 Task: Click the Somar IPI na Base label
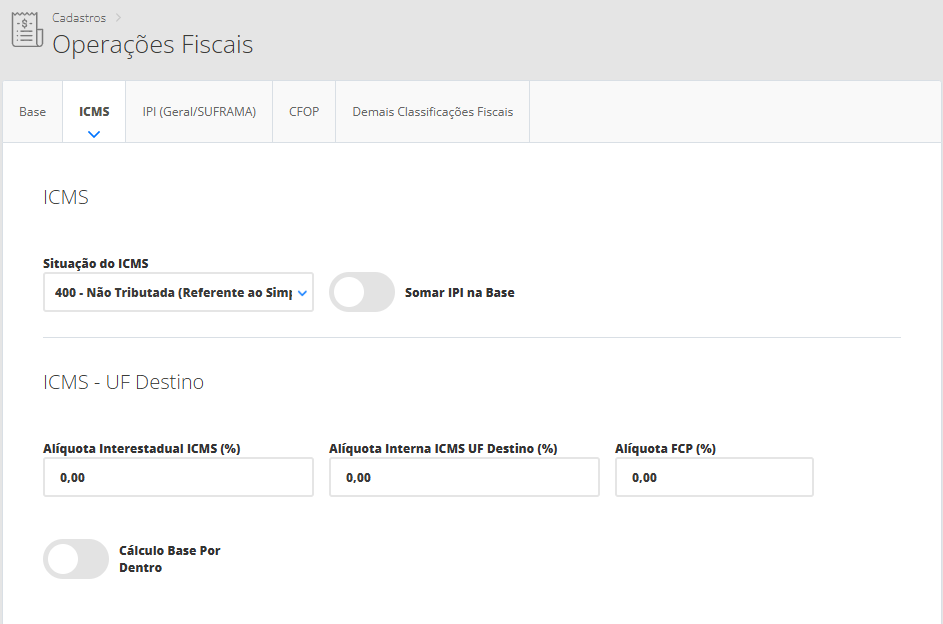[459, 293]
